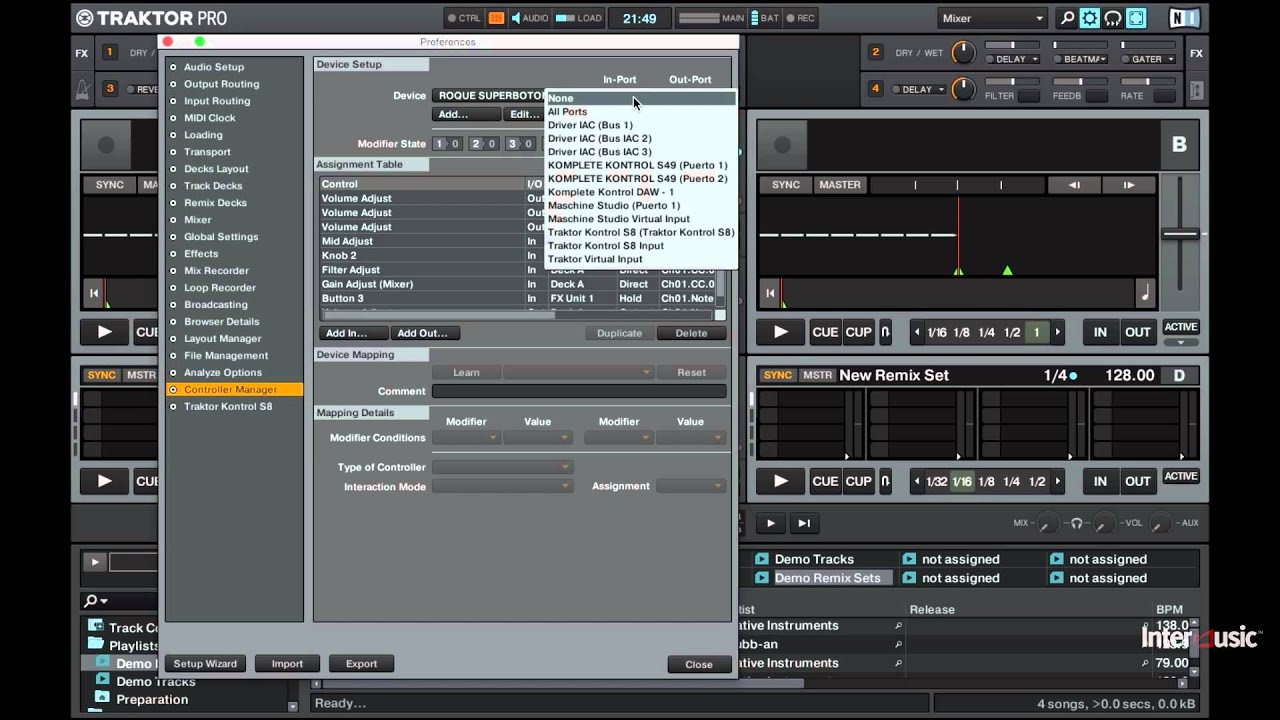Click Deck D flux icon next to CUP

pyautogui.click(x=885, y=481)
